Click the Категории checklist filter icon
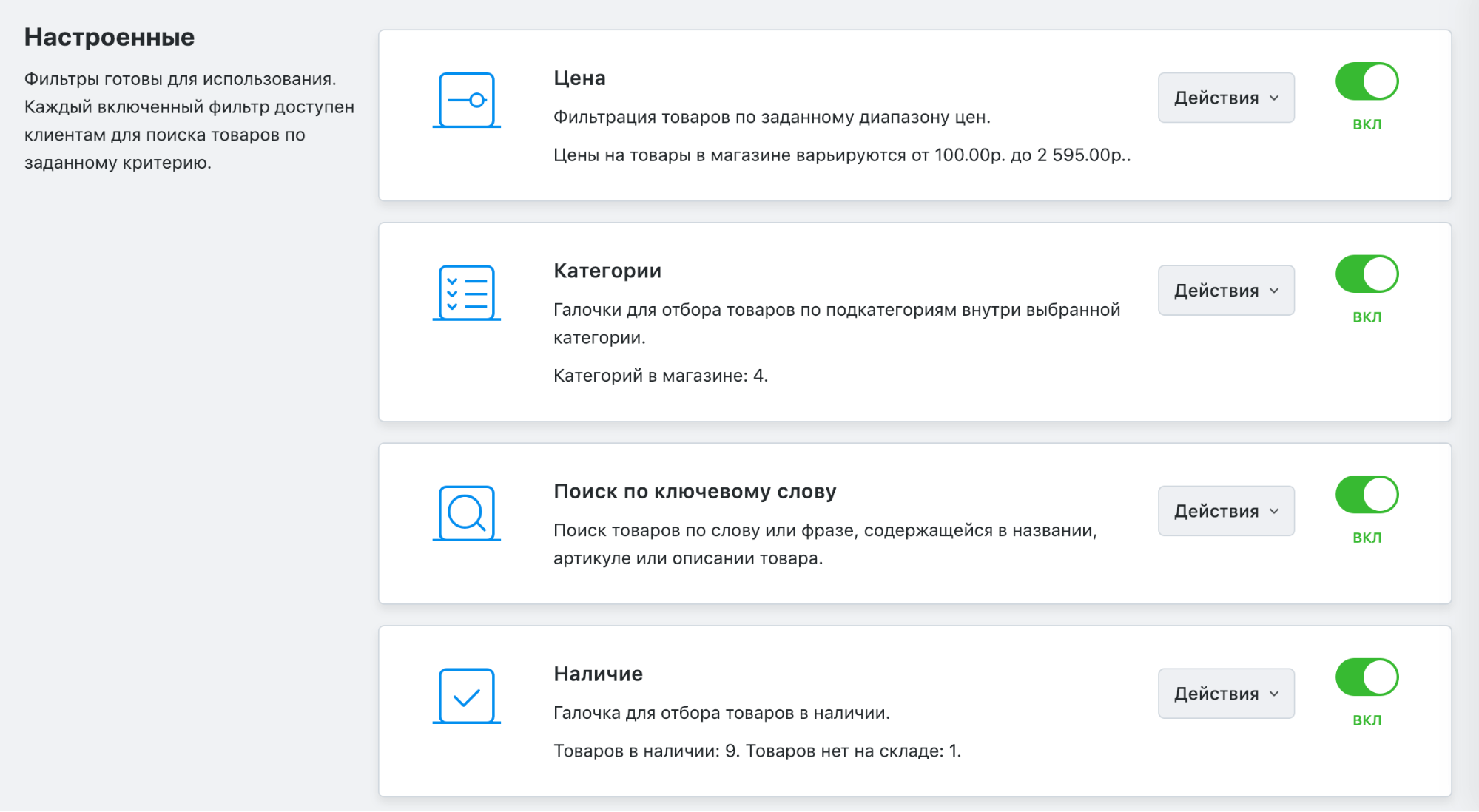The height and width of the screenshot is (812, 1479). pos(466,293)
